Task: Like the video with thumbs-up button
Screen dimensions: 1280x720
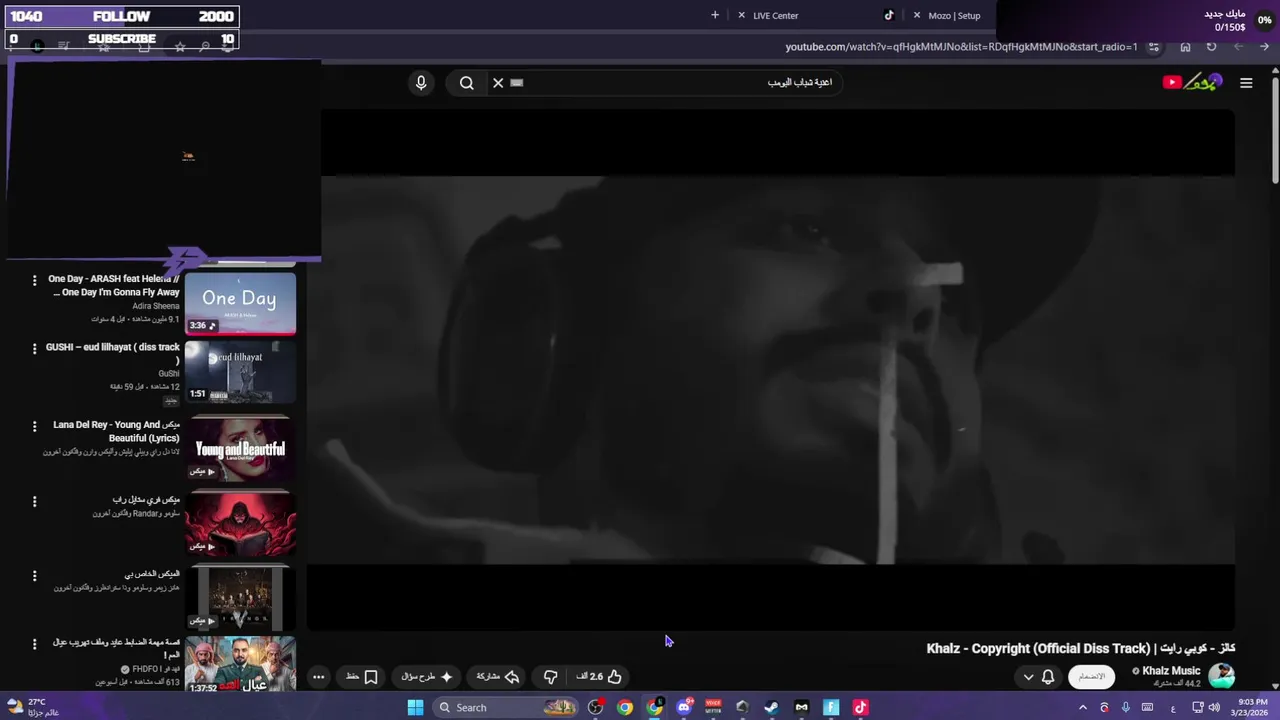Action: click(600, 677)
